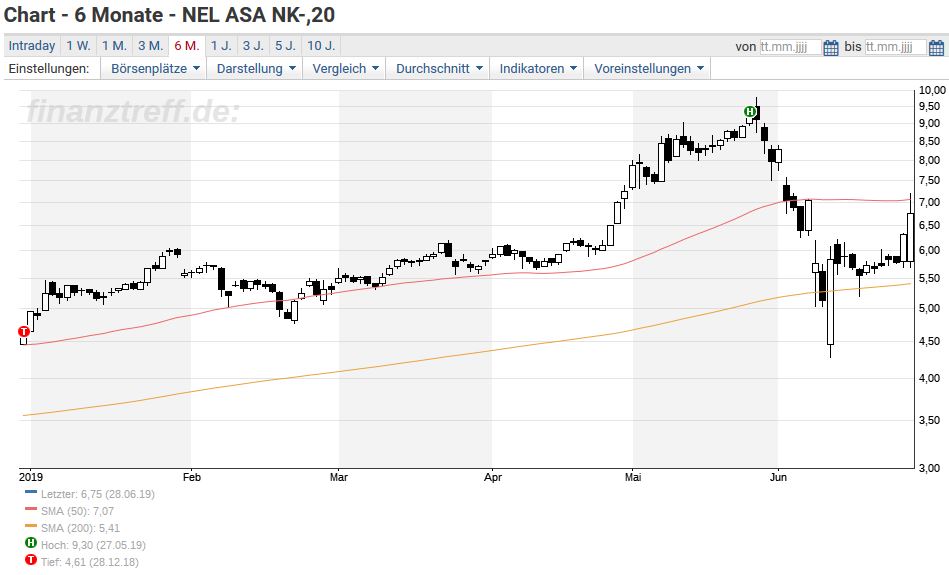Image resolution: width=949 pixels, height=575 pixels.
Task: Click the '3,00' price axis label
Action: pyautogui.click(x=930, y=468)
